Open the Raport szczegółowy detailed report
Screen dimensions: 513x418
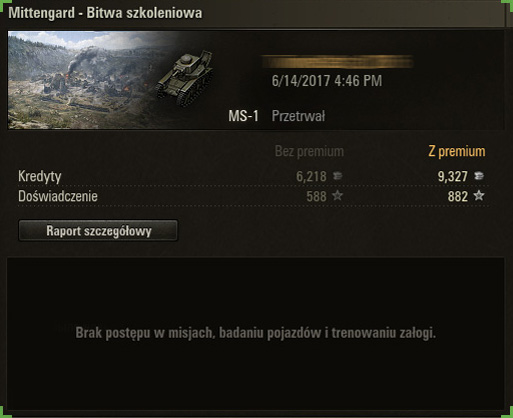[x=98, y=230]
